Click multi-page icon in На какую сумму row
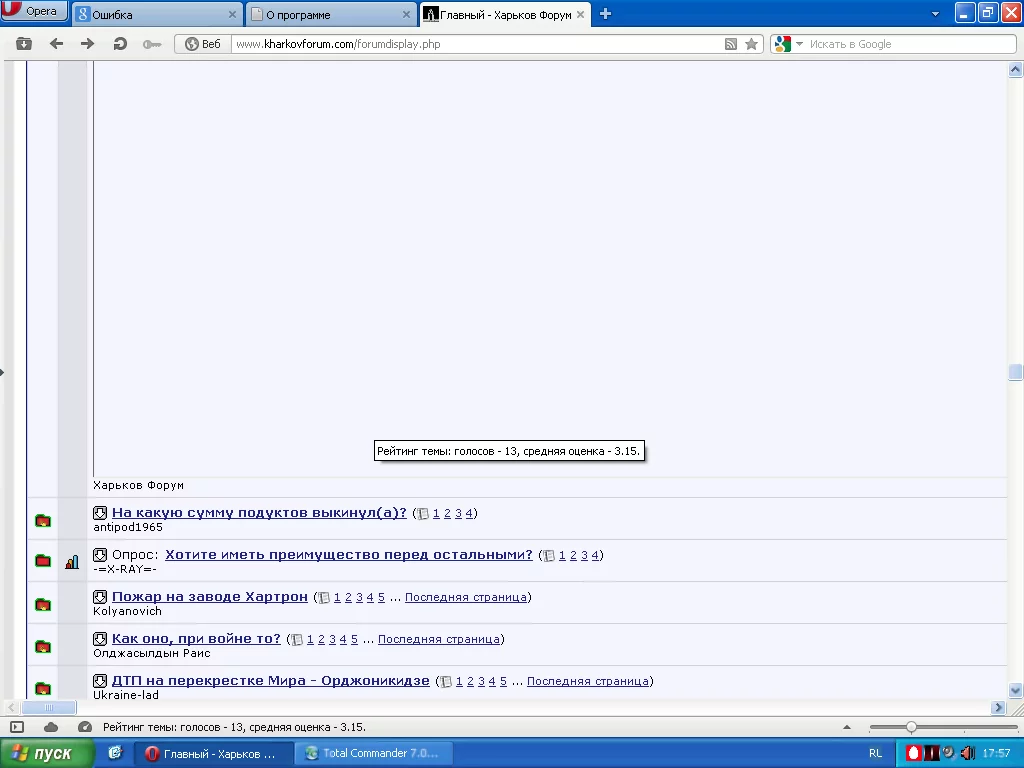 [423, 514]
